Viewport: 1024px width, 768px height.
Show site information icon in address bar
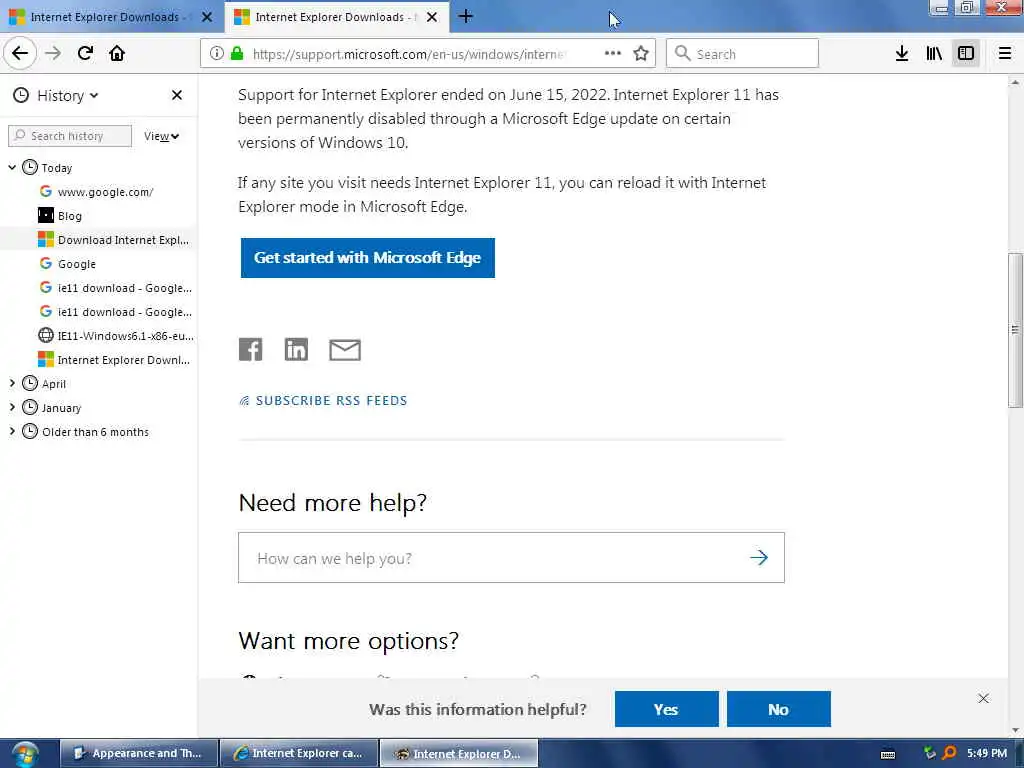point(217,54)
